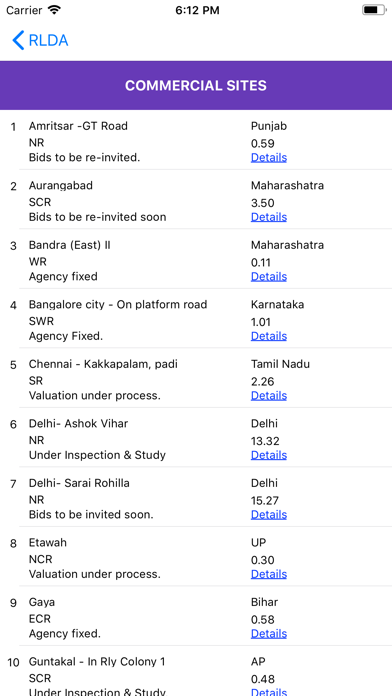View Details of Bandra (East) II
The height and width of the screenshot is (696, 392).
pyautogui.click(x=269, y=277)
